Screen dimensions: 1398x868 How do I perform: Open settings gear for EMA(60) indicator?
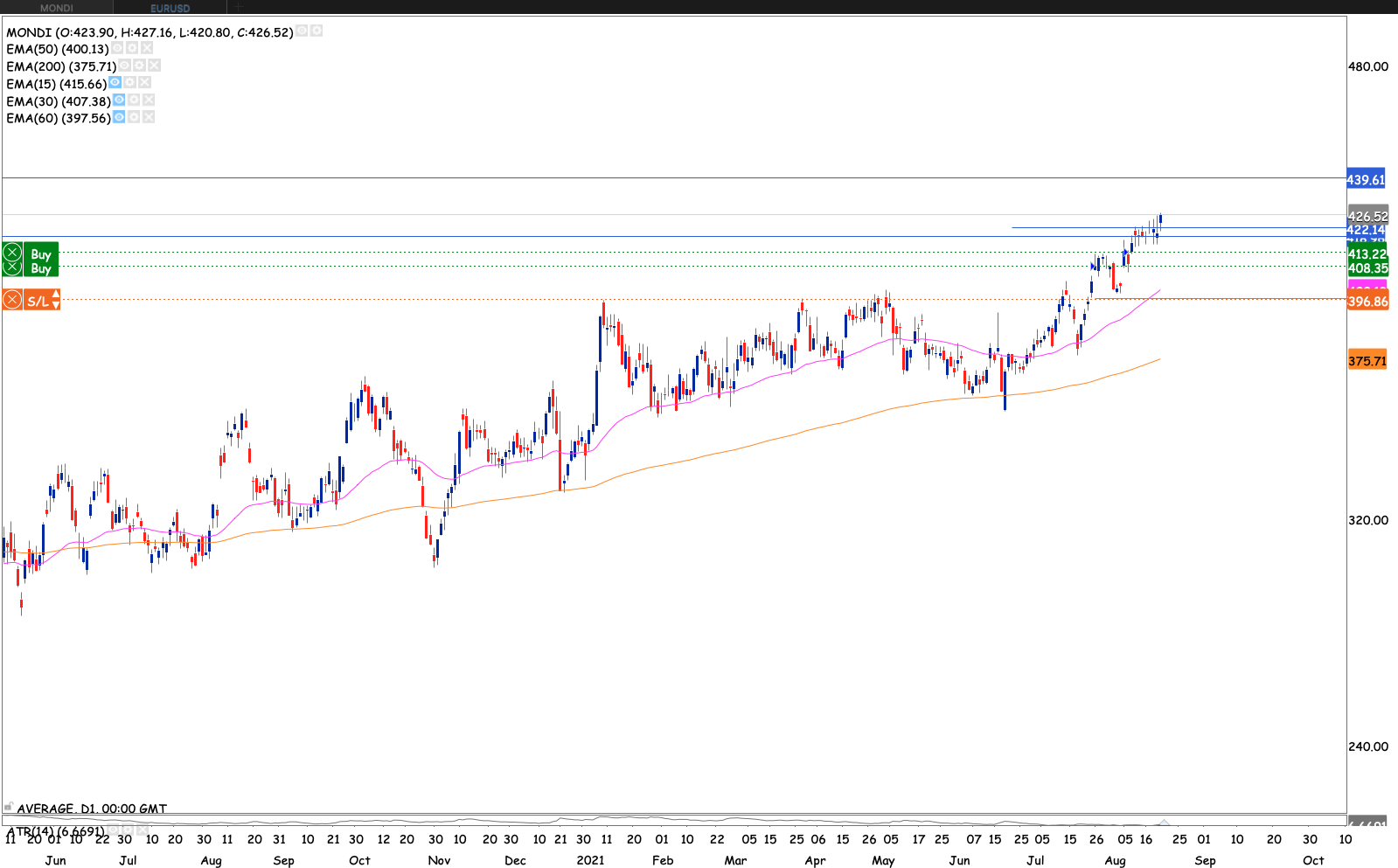pyautogui.click(x=134, y=117)
